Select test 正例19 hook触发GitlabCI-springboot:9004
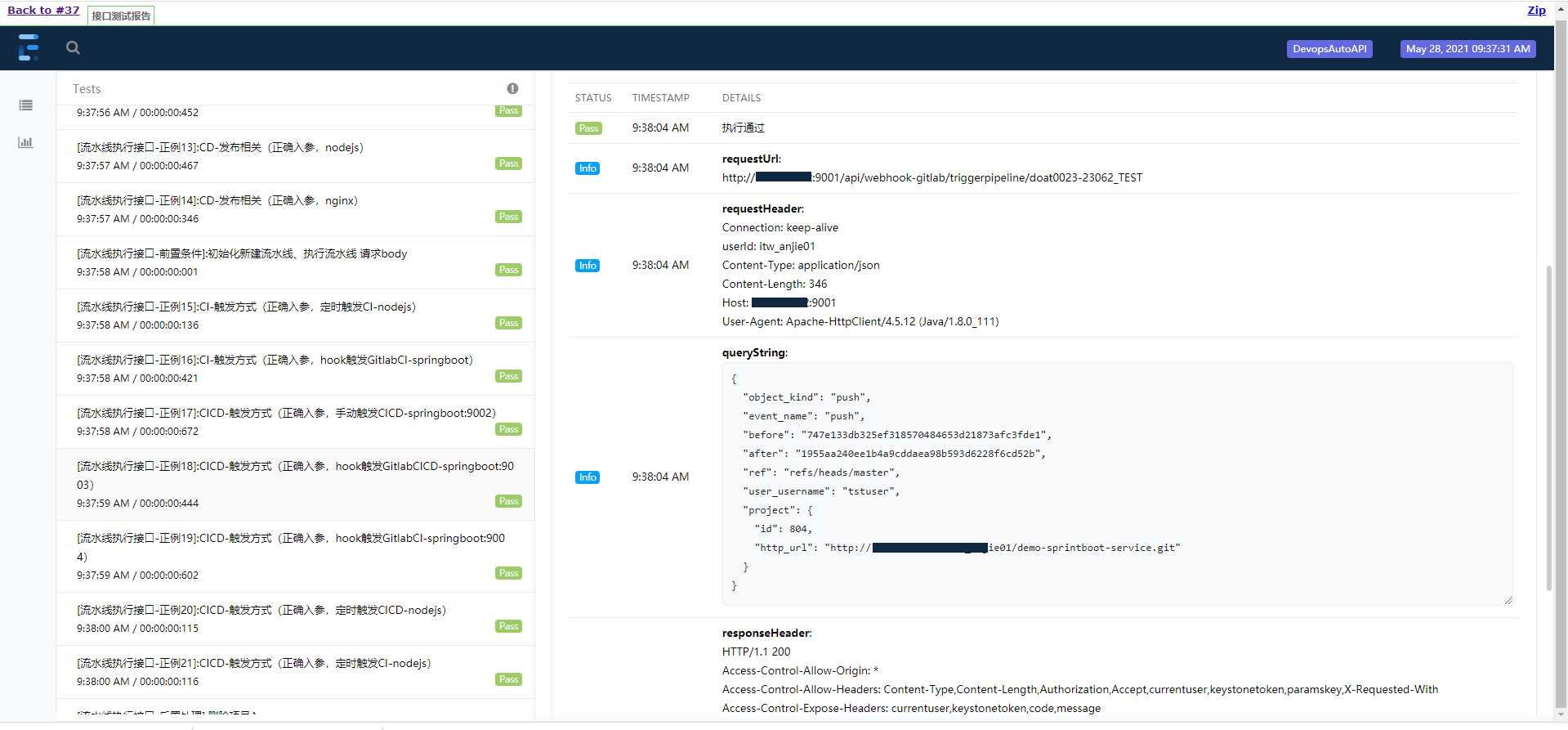This screenshot has width=1568, height=730. coord(295,556)
